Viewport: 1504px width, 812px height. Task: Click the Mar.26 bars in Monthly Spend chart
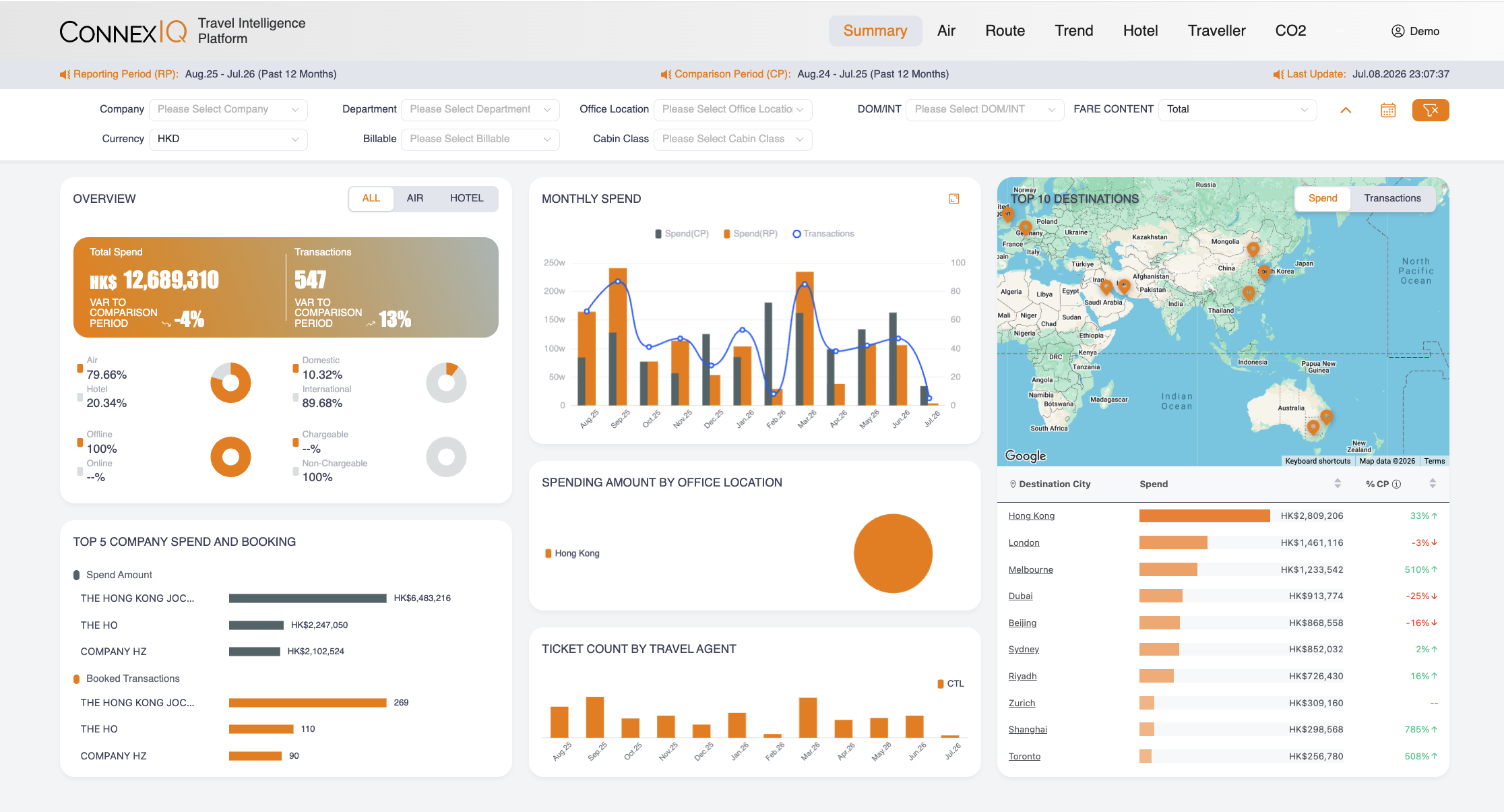pyautogui.click(x=805, y=338)
